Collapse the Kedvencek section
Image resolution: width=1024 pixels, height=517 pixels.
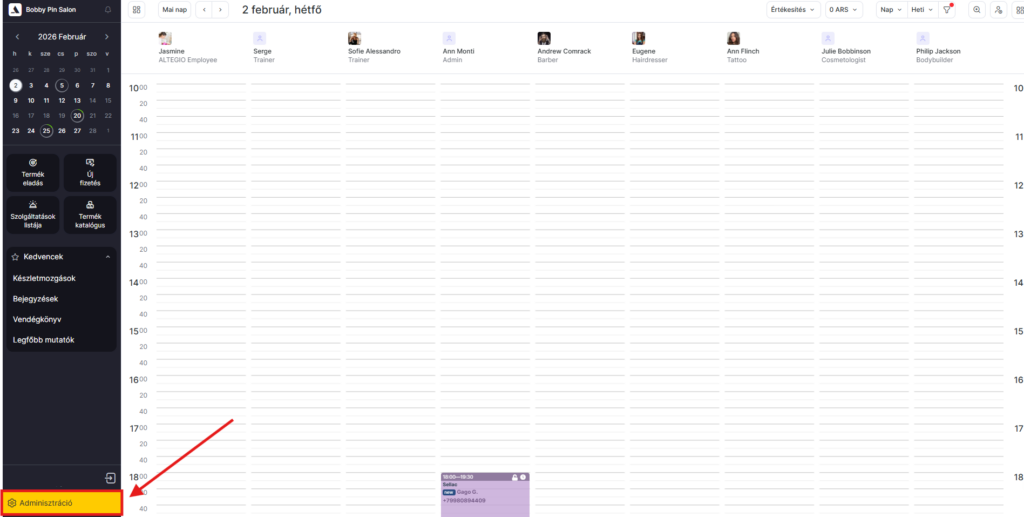click(x=107, y=257)
